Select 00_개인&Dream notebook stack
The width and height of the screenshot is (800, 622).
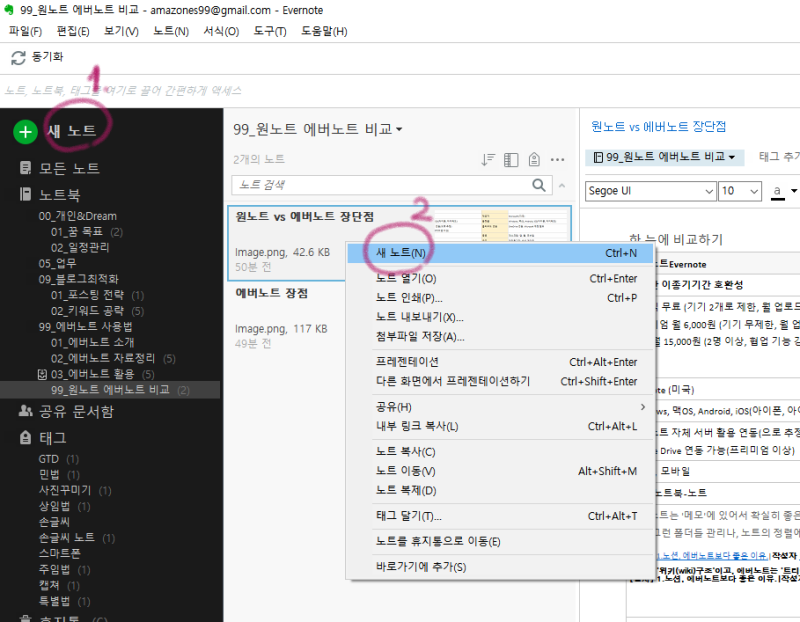[x=78, y=216]
